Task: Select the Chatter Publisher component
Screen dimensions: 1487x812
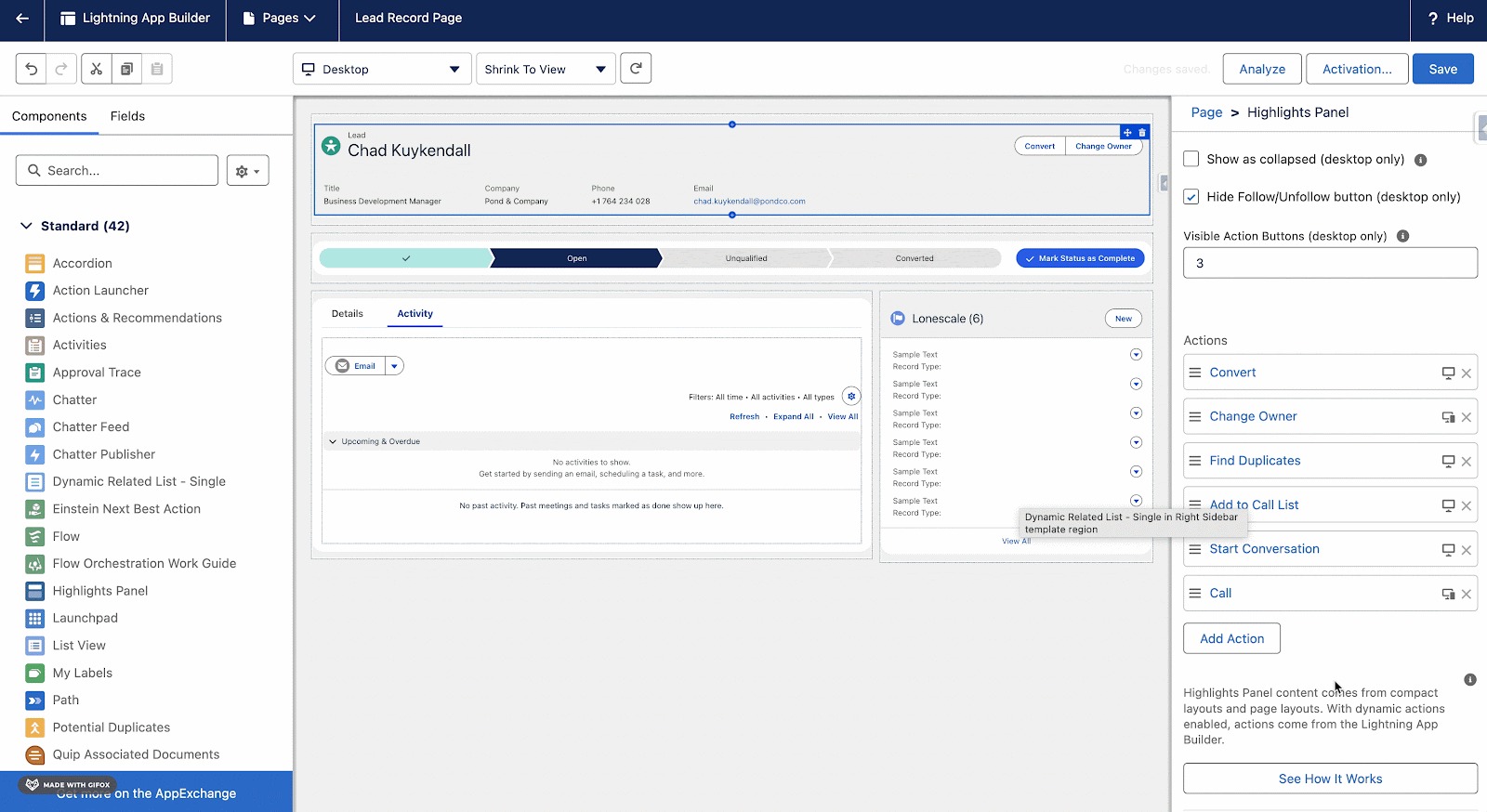Action: (103, 454)
